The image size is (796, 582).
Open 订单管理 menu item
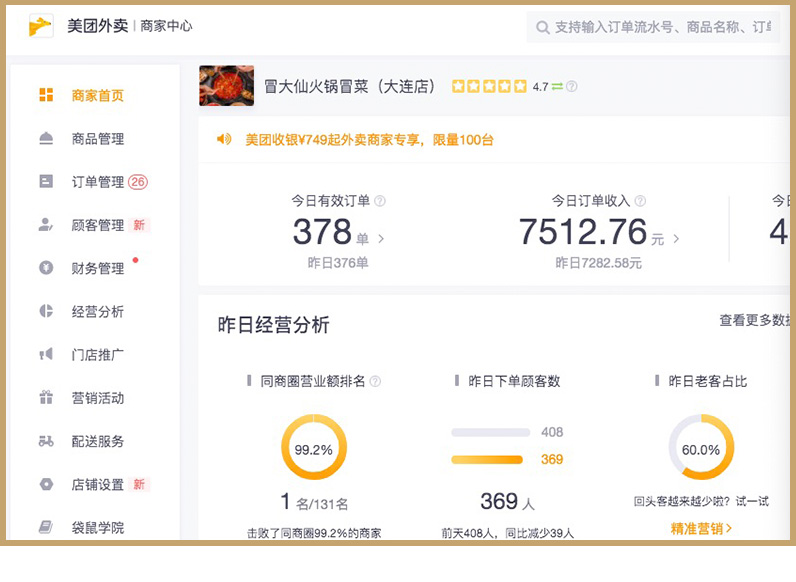(x=98, y=182)
